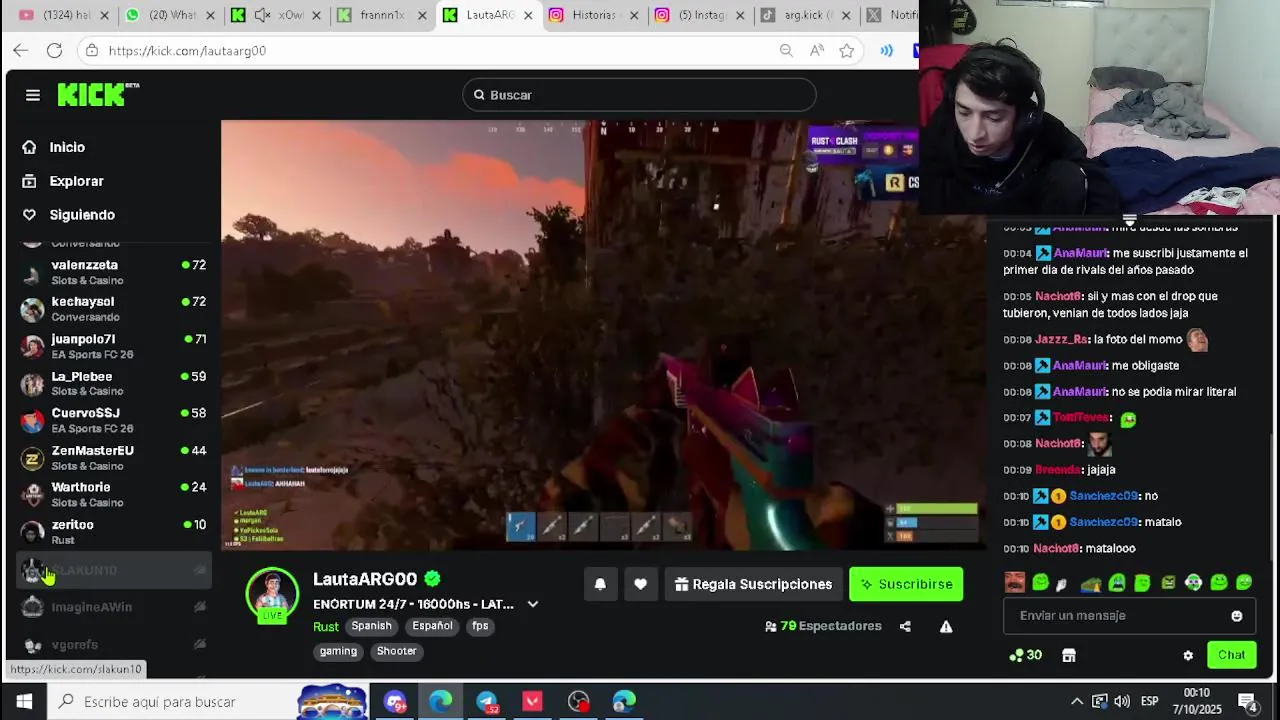The height and width of the screenshot is (720, 1280).
Task: Open CuervoSSJ channel in sidebar
Action: [x=113, y=420]
